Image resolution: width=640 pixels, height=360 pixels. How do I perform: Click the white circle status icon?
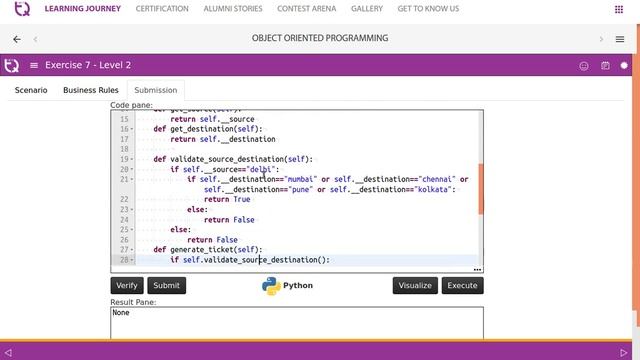(624, 65)
